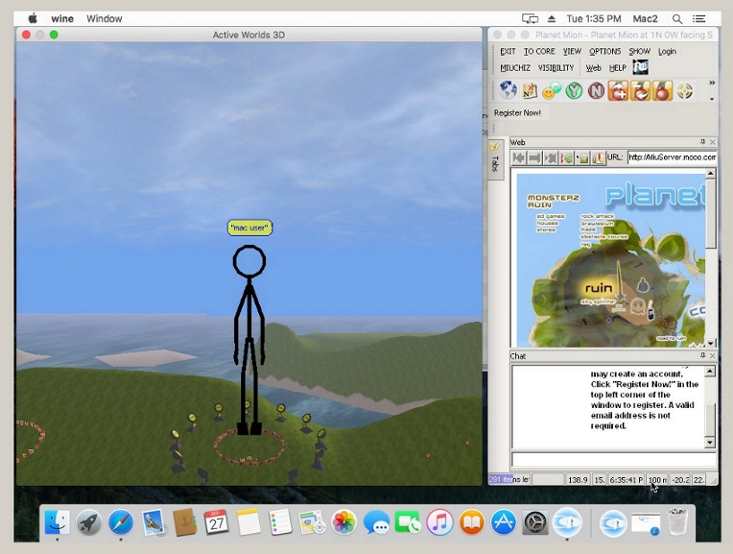
Task: Click the plain red ball toolbar icon
Action: pos(662,91)
